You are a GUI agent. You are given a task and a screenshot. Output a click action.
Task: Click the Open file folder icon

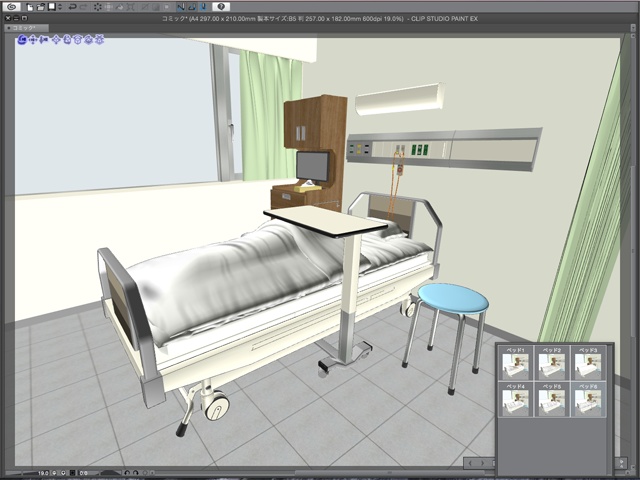40,7
